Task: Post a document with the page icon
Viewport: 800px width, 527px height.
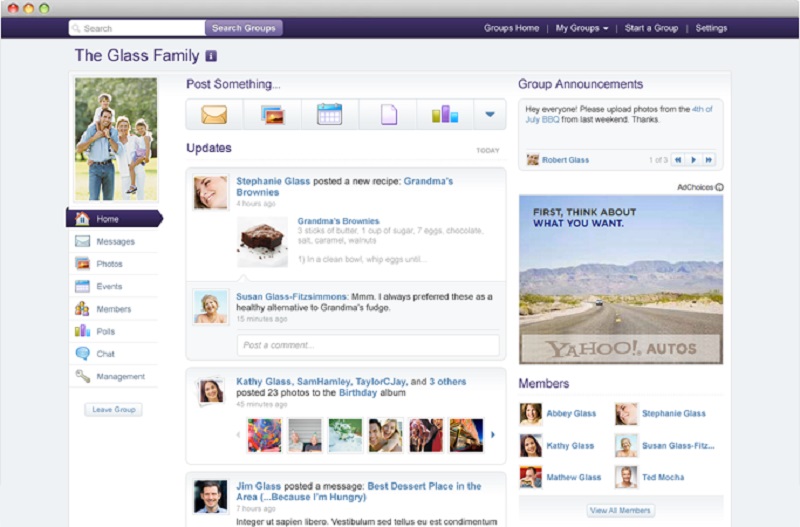Action: tap(388, 115)
